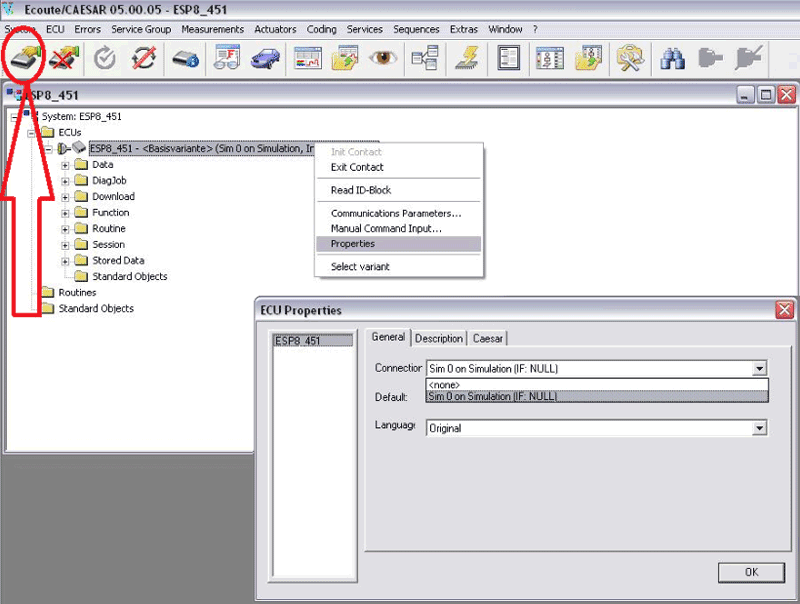Choose Select variant in context menu
This screenshot has height=604, width=800.
point(398,266)
